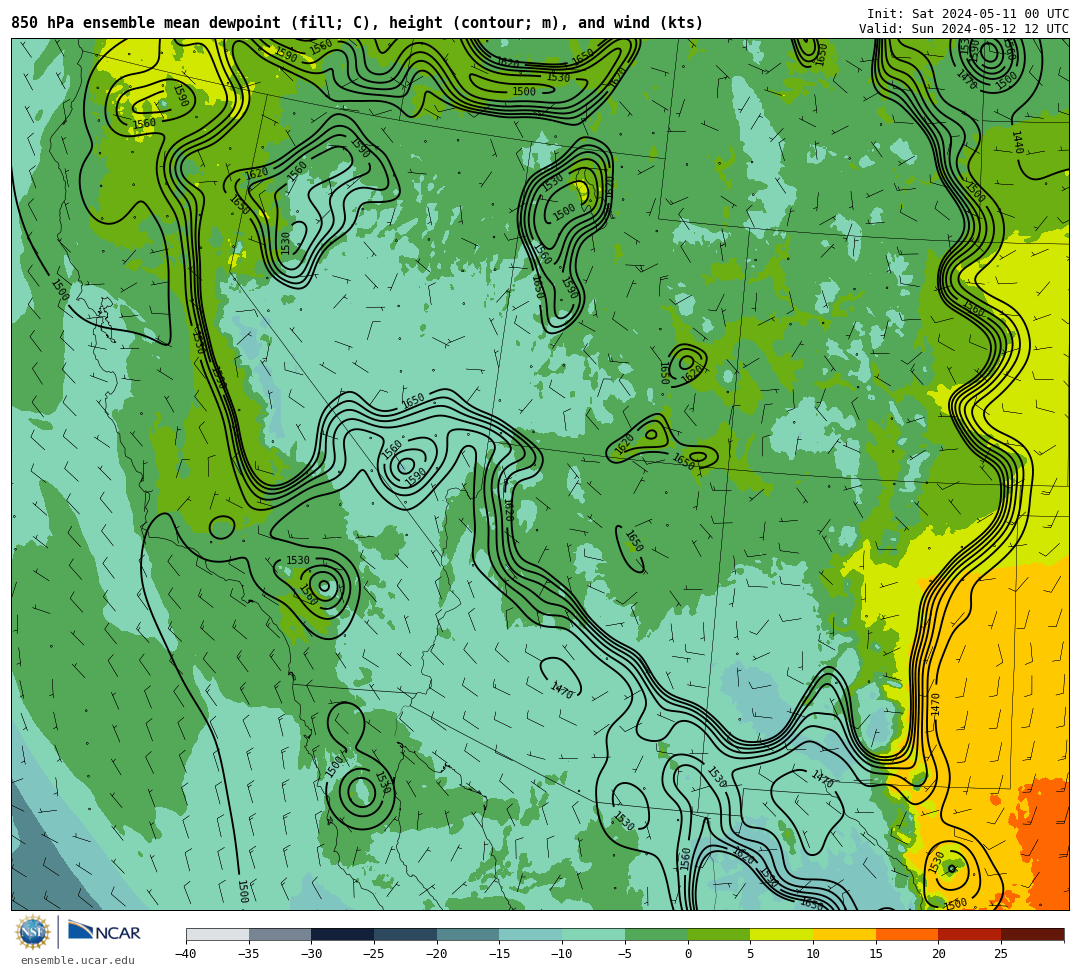The height and width of the screenshot is (973, 1080).
Task: Click the olive green 0 to 5 swatch
Action: [x=719, y=934]
